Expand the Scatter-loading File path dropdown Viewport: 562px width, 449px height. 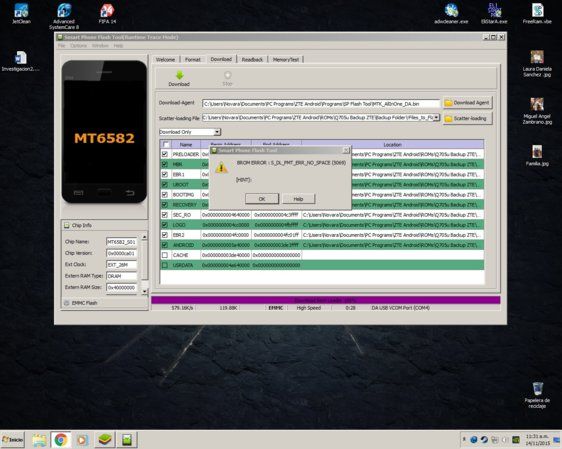[x=436, y=118]
